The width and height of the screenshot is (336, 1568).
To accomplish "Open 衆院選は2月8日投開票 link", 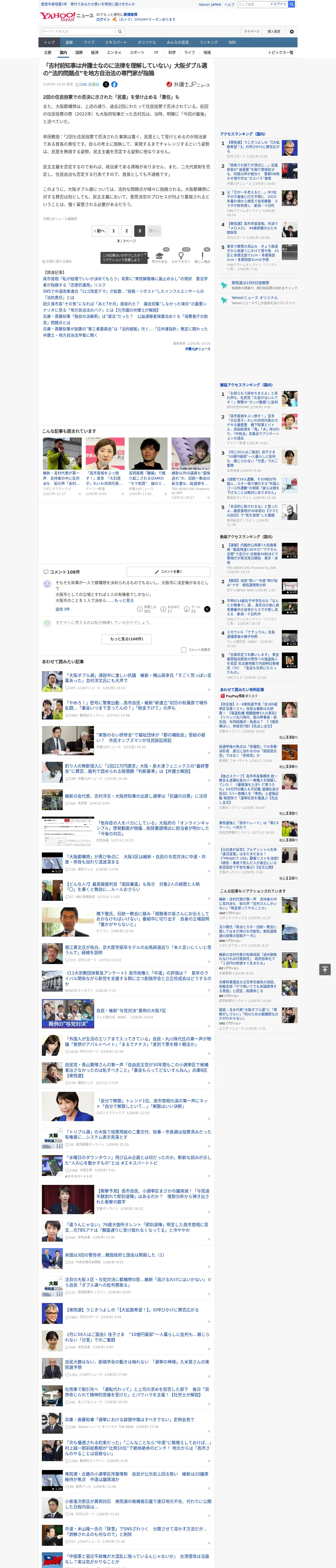I will [x=250, y=283].
